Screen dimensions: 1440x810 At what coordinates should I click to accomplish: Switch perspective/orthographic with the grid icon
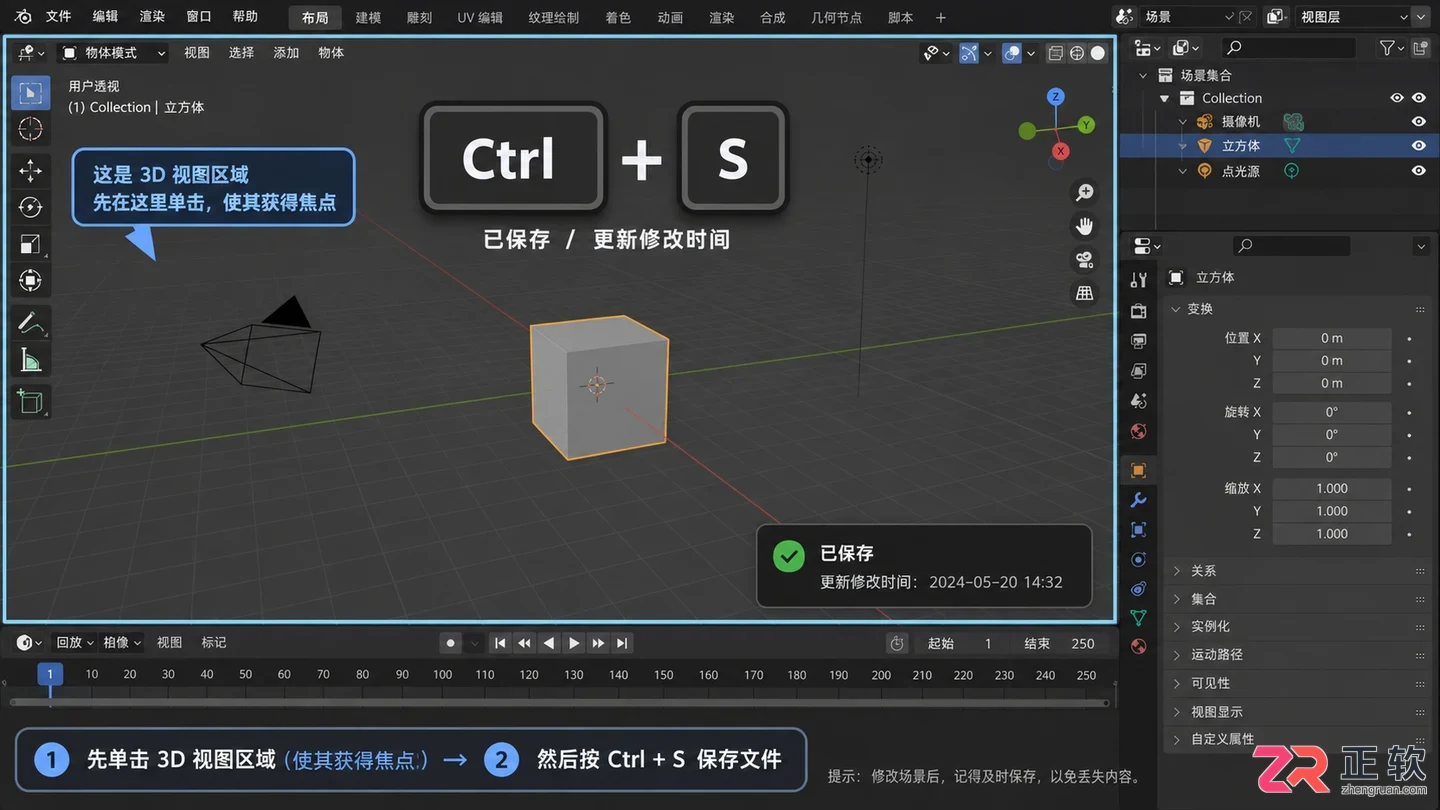tap(1084, 293)
